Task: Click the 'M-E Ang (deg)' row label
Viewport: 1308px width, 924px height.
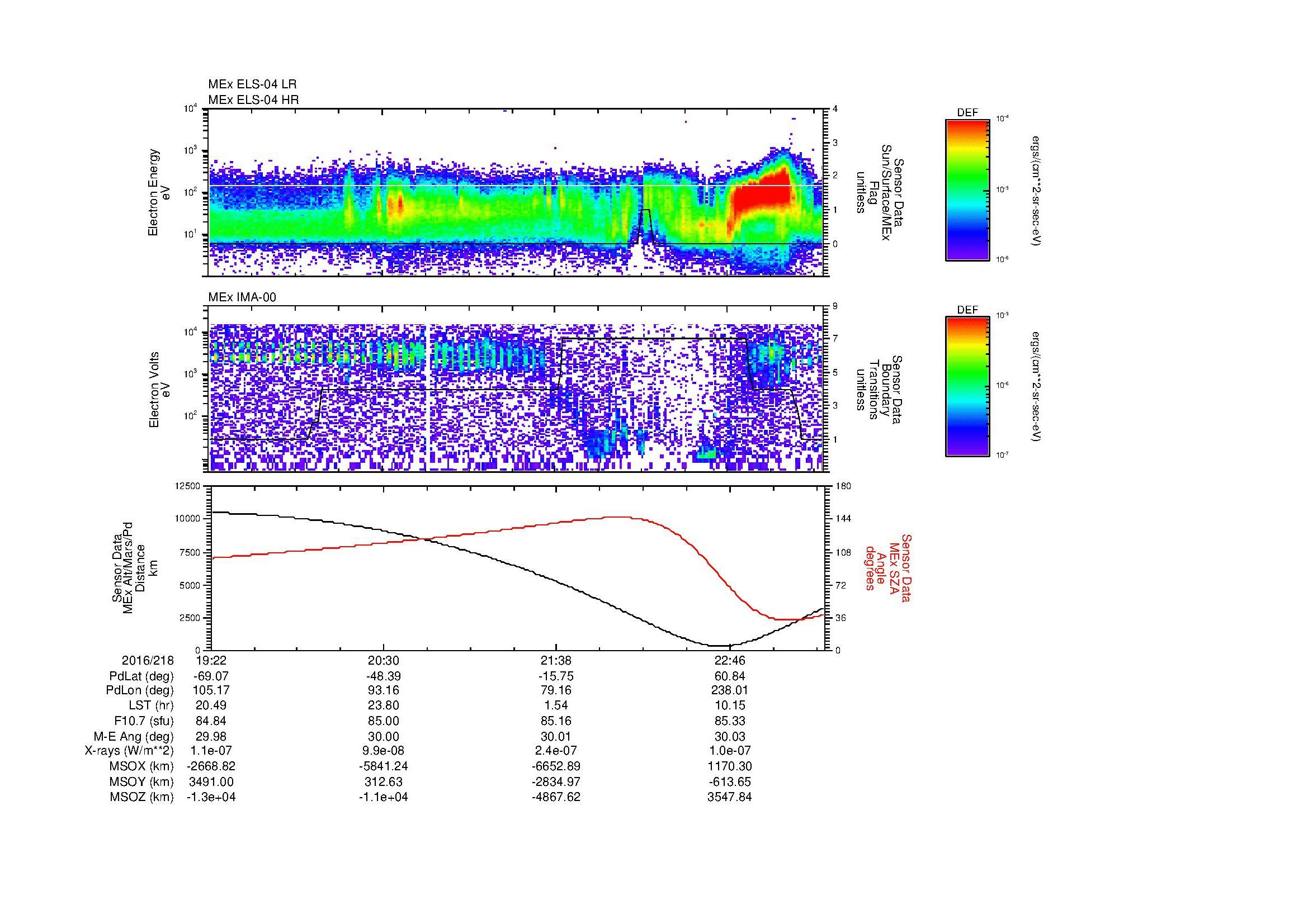Action: click(x=134, y=736)
